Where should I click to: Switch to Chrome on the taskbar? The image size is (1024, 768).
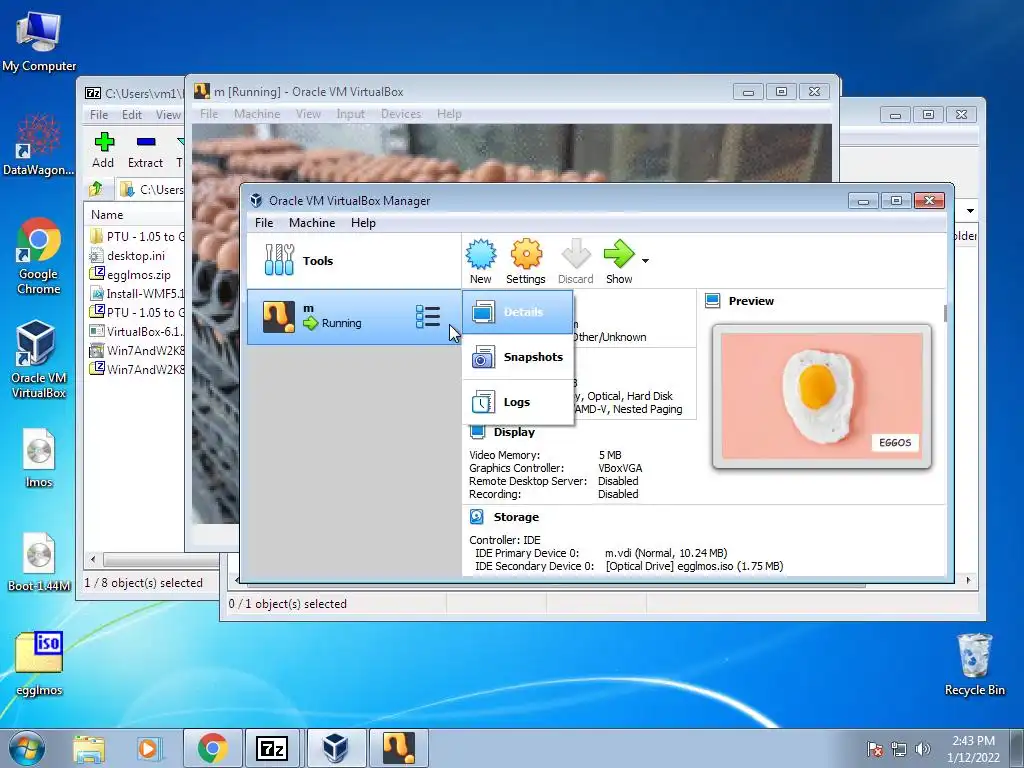[212, 748]
